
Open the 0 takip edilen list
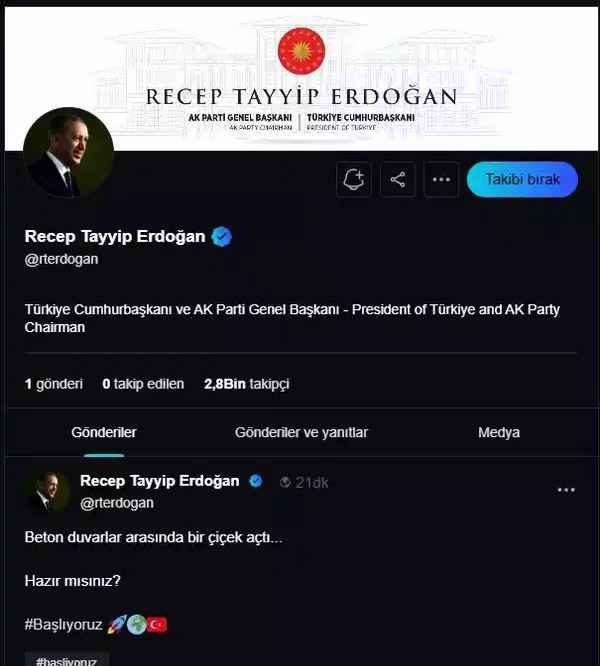(143, 383)
